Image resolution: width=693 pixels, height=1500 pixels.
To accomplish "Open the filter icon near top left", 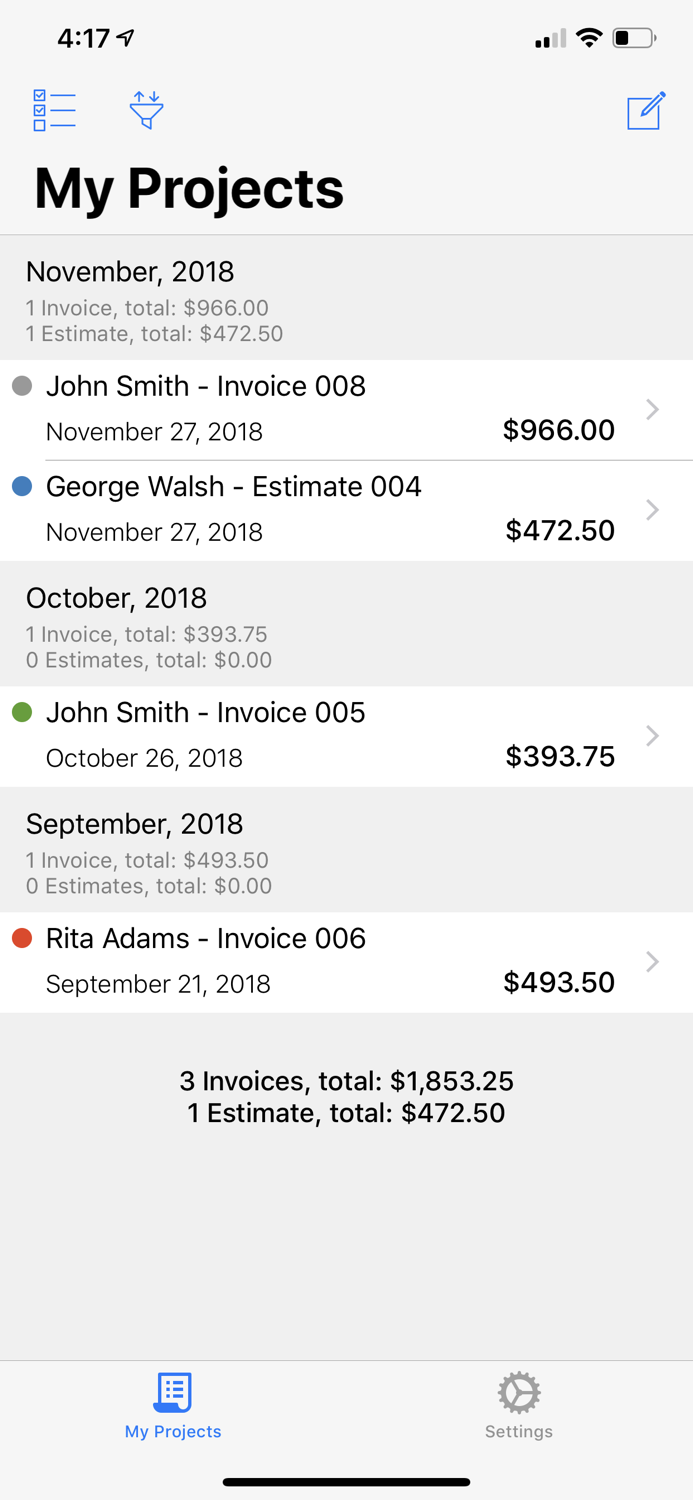I will click(146, 110).
